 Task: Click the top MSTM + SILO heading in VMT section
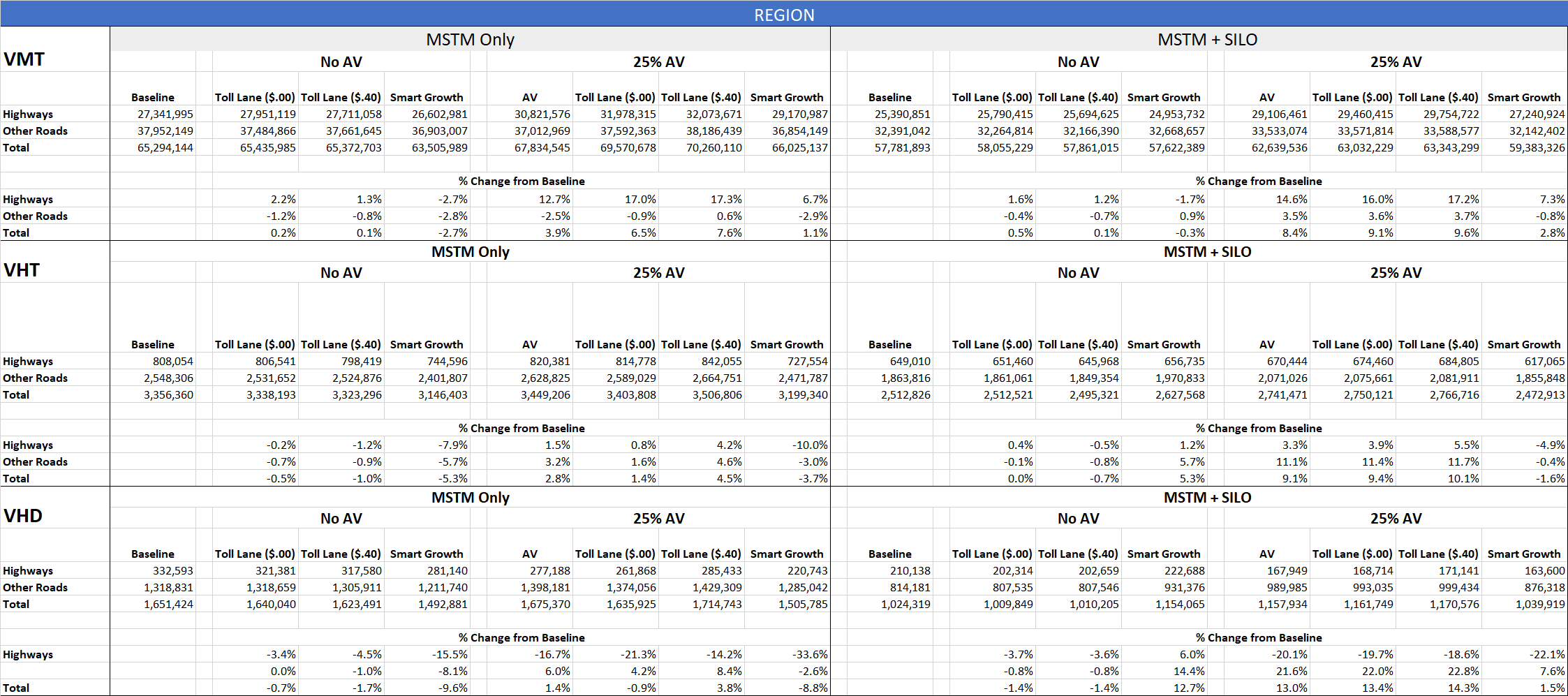[1207, 40]
